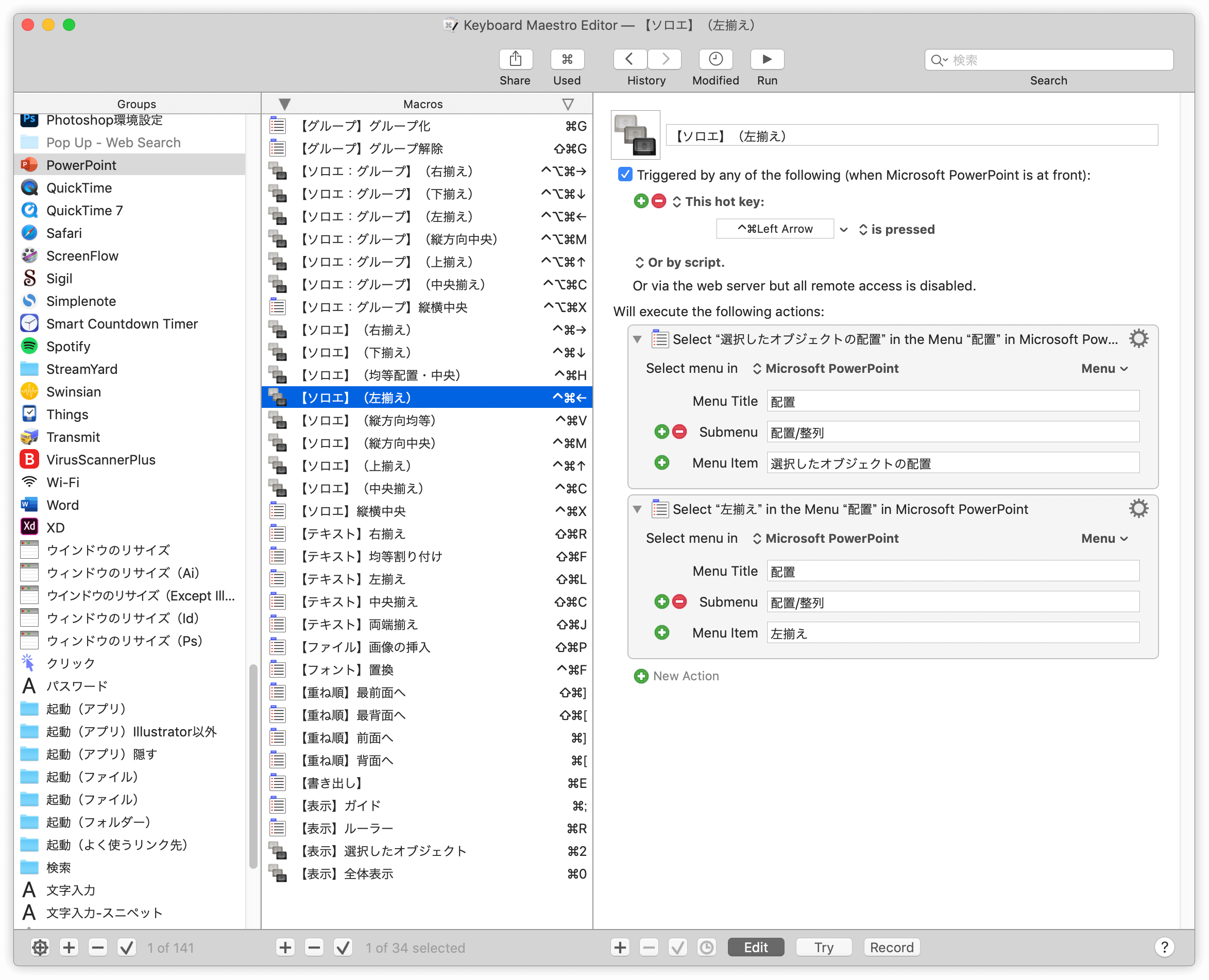This screenshot has height=980, width=1209.
Task: Open dropdown arrow next to hot key field
Action: (x=843, y=229)
